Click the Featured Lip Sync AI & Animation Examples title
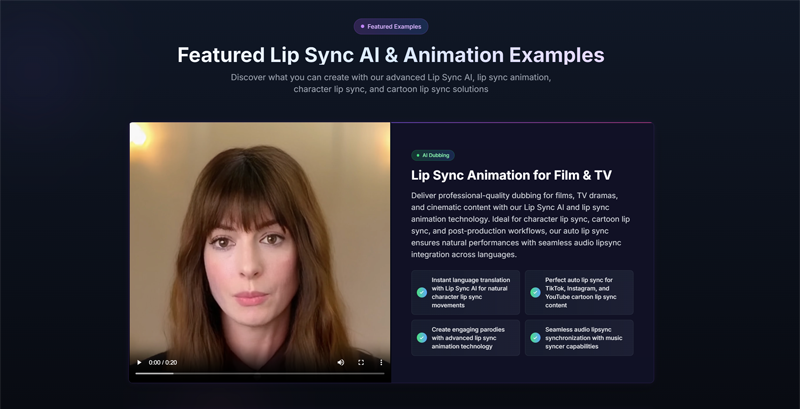 tap(391, 55)
